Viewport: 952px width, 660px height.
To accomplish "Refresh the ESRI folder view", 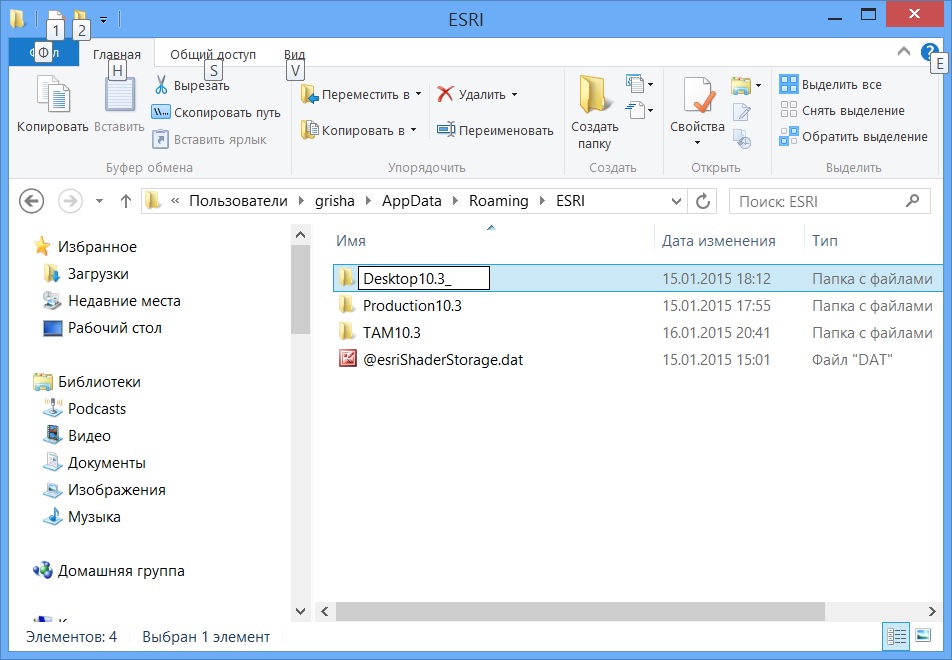I will point(702,201).
